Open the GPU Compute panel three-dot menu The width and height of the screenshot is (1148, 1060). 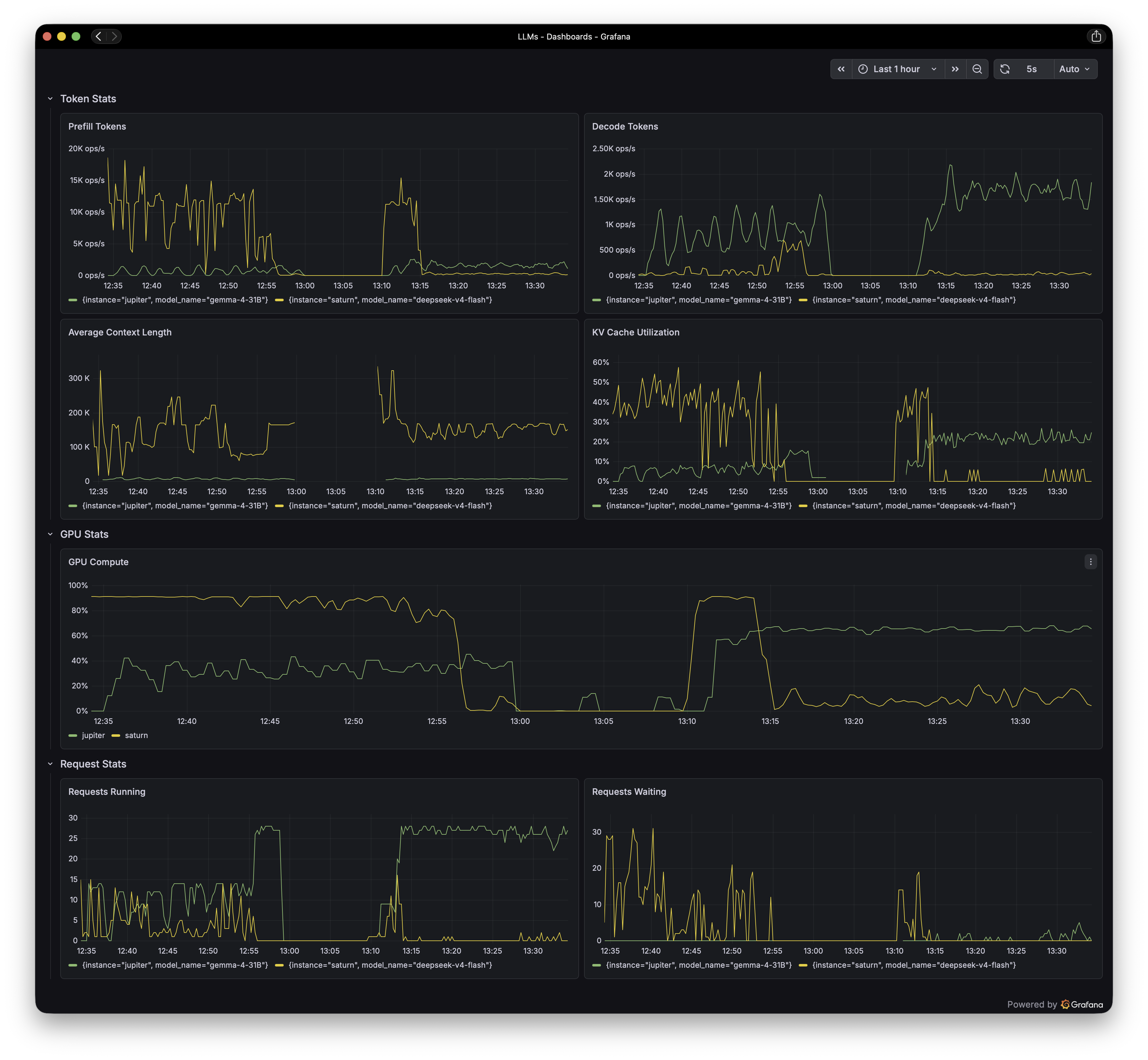(x=1091, y=562)
